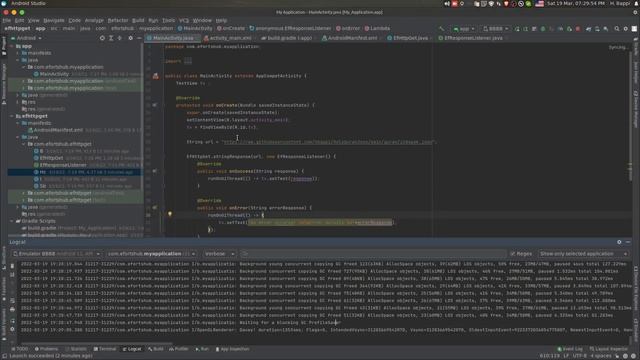Click the system clock in top bar
640x360 pixels.
click(576, 3)
